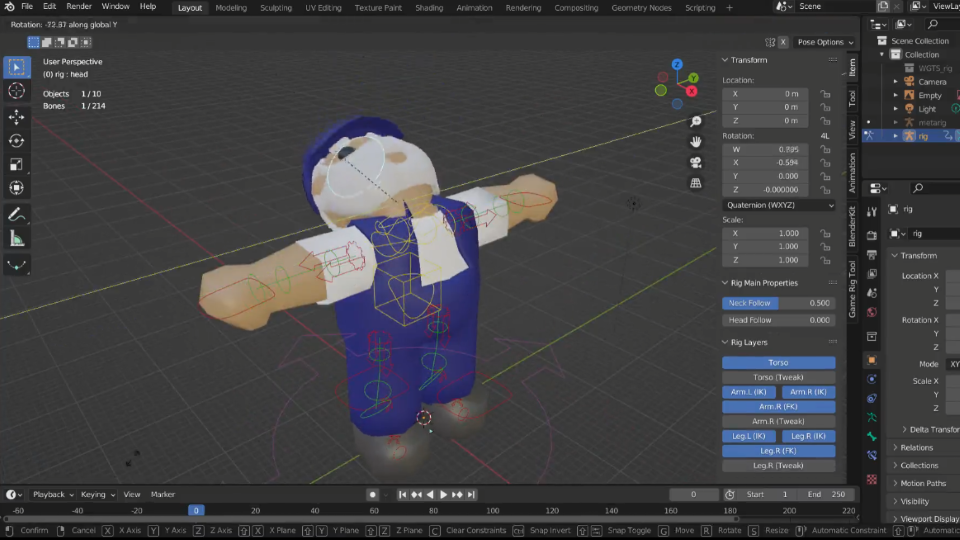Open the Bone properties tab icon

(872, 437)
